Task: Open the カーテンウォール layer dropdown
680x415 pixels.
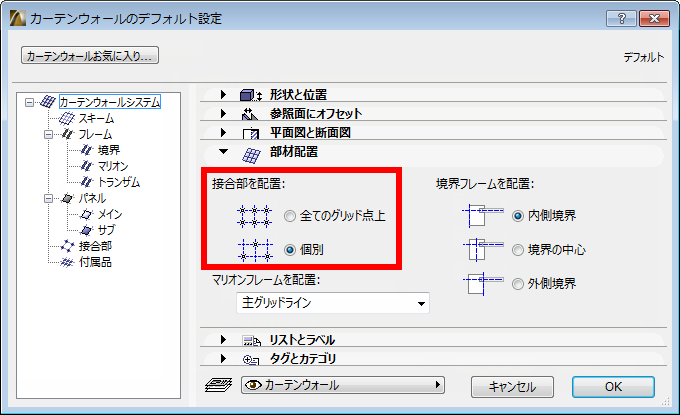Action: point(343,385)
